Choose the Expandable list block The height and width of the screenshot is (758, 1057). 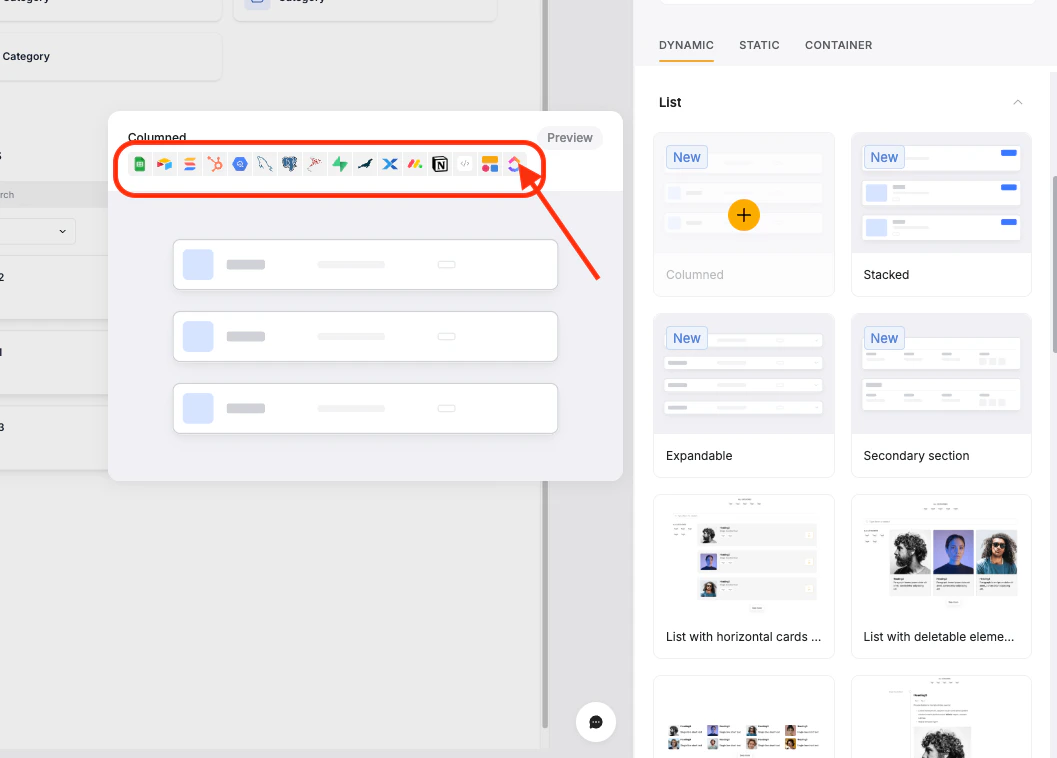[744, 395]
